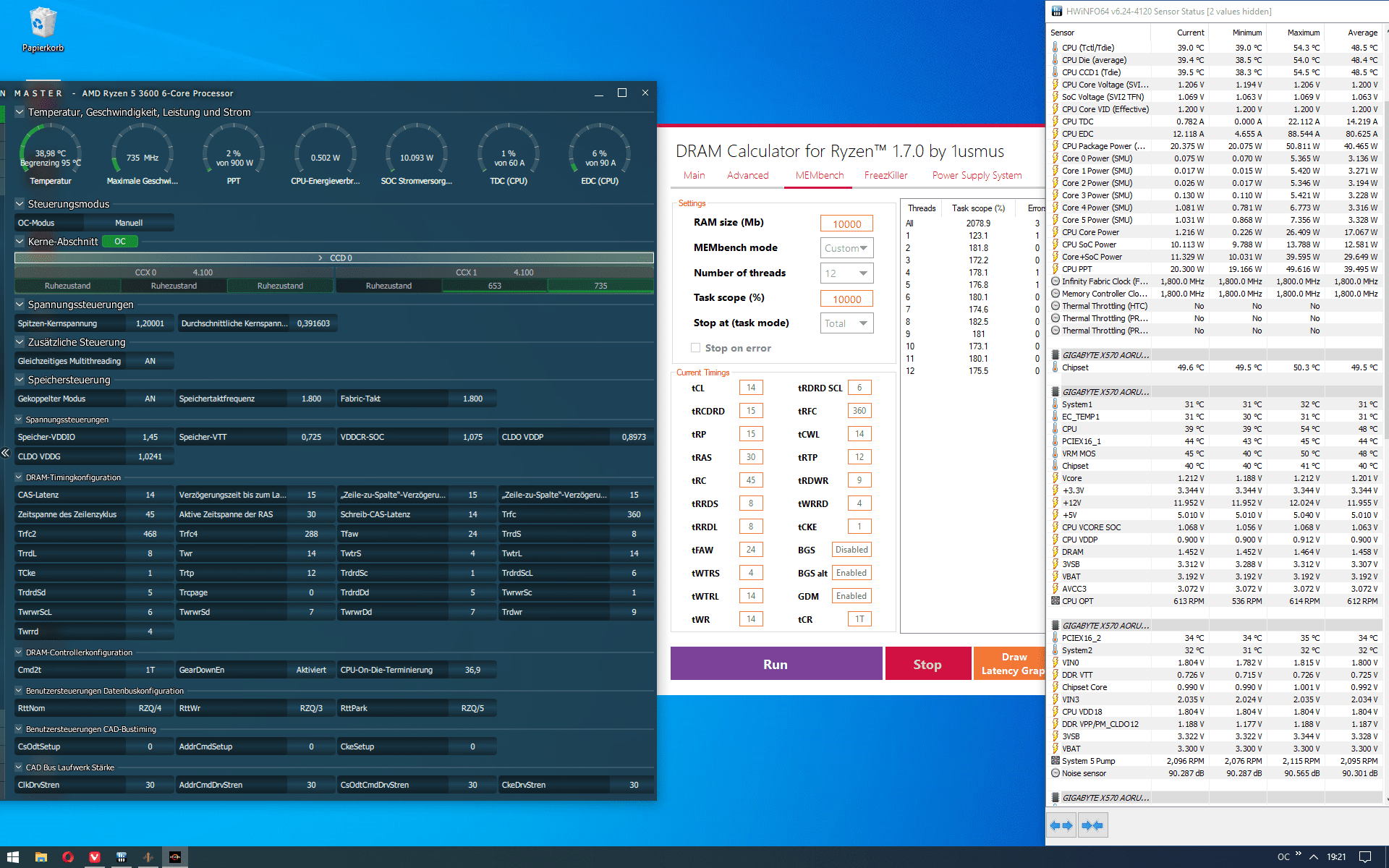Toggle the OC-Modus Manuell setting
The image size is (1389, 868).
(x=129, y=223)
